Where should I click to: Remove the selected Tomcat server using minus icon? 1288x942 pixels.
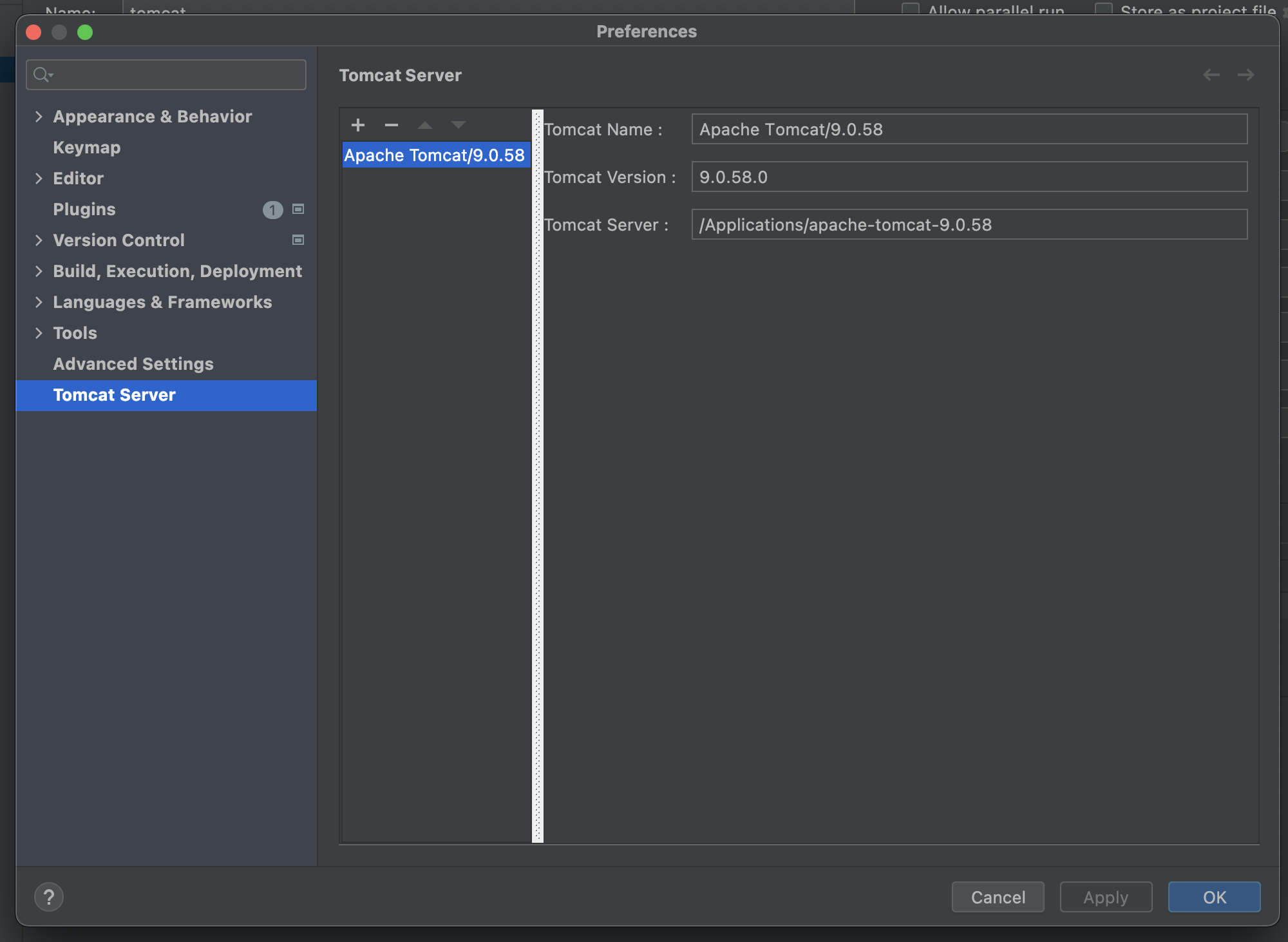pos(392,126)
